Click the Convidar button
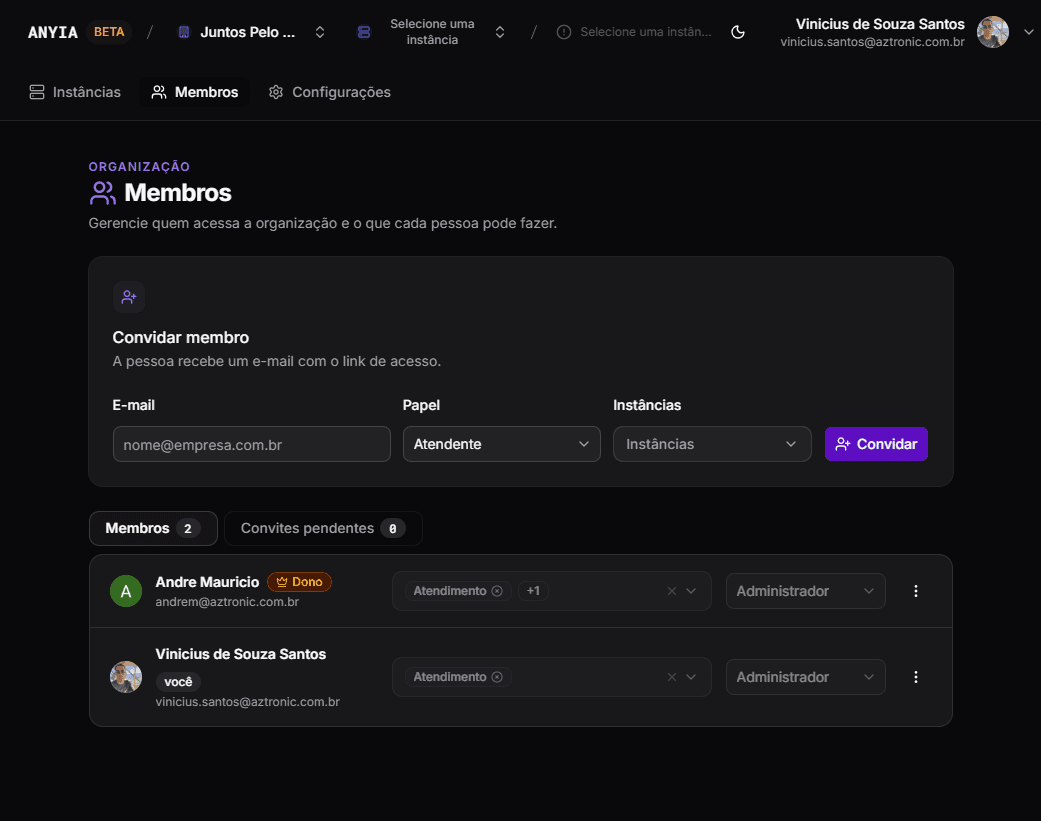The image size is (1041, 821). 876,444
